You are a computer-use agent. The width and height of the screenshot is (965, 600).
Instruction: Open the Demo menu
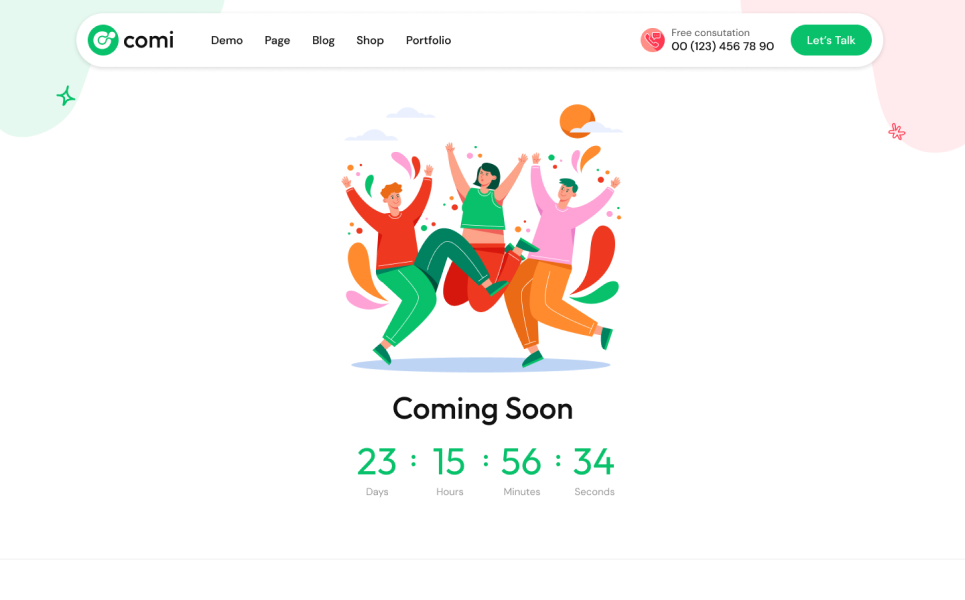tap(226, 41)
